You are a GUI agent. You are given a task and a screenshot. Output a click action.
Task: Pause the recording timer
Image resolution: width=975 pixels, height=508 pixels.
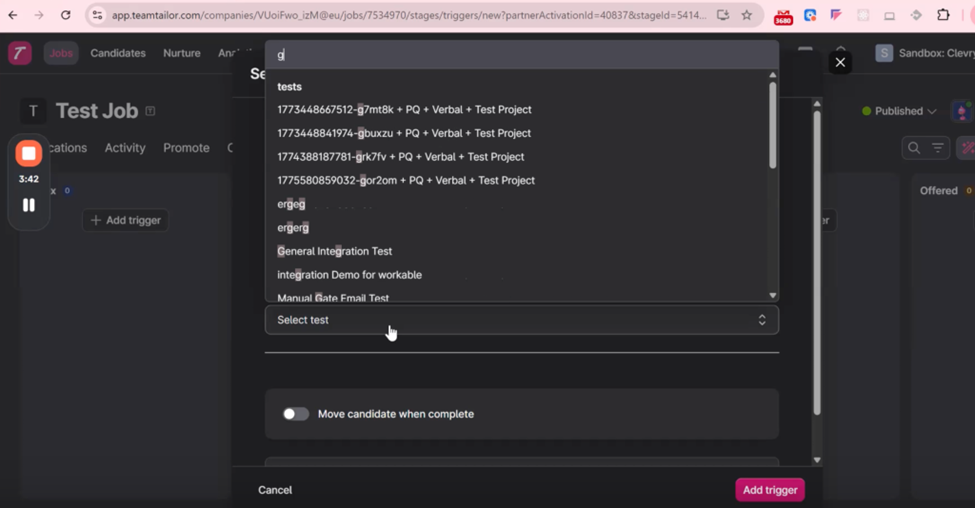[x=29, y=205]
